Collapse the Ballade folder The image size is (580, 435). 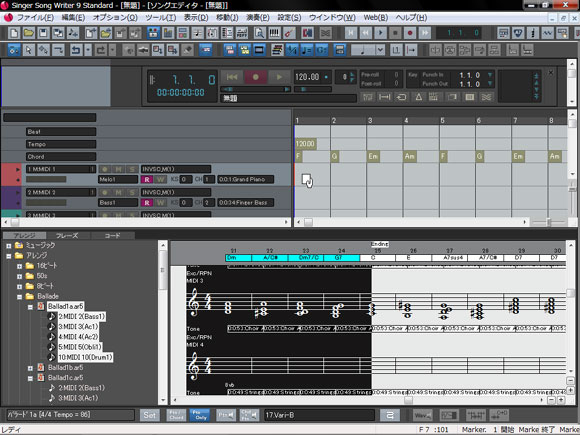pos(20,297)
